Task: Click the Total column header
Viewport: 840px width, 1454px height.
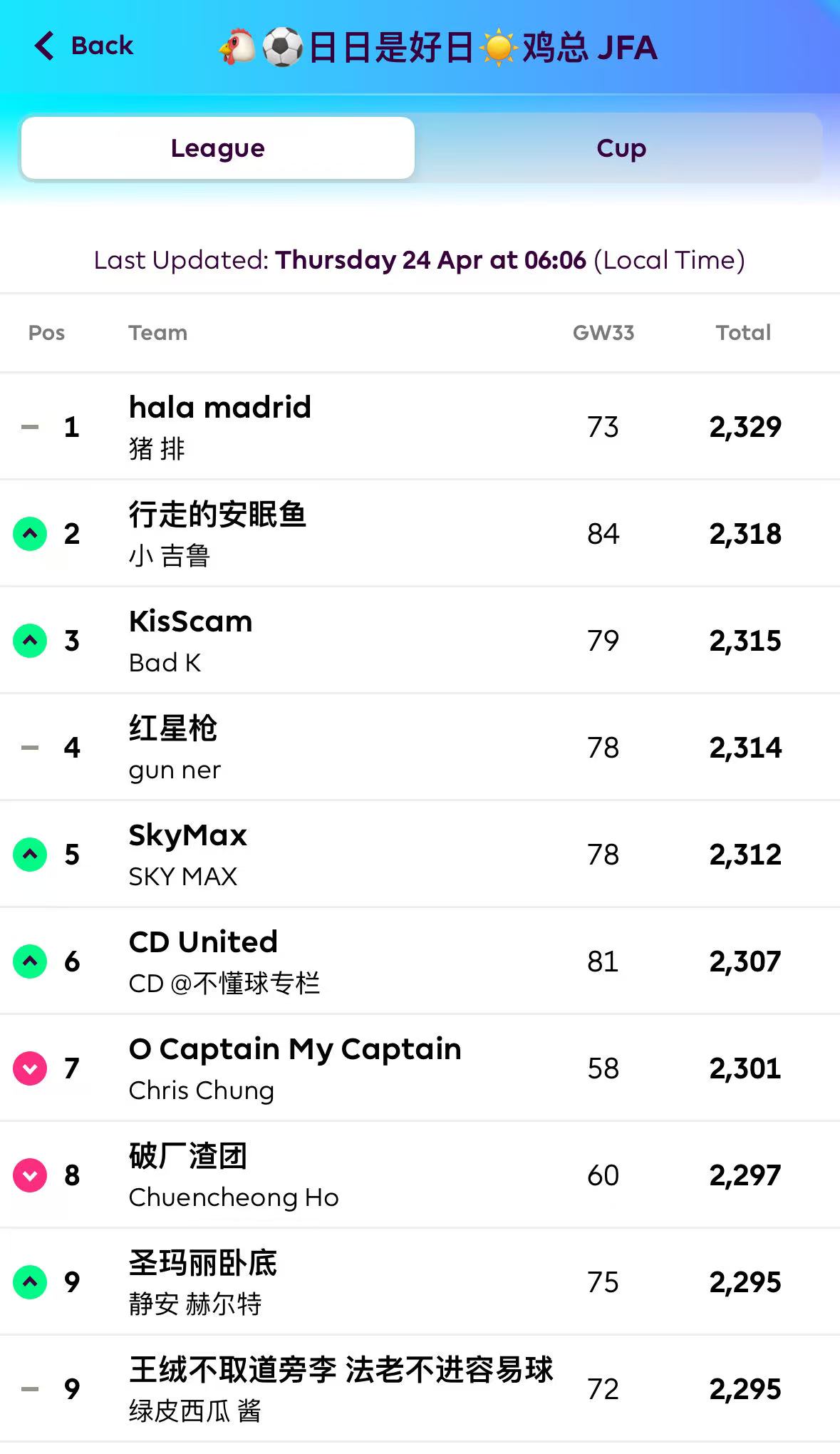Action: [743, 333]
